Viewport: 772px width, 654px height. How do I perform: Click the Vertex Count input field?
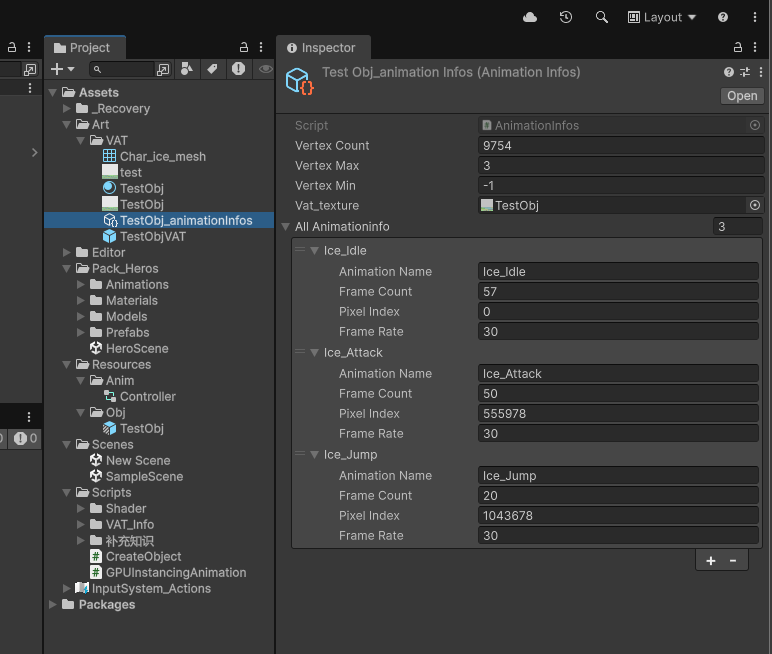tap(620, 146)
